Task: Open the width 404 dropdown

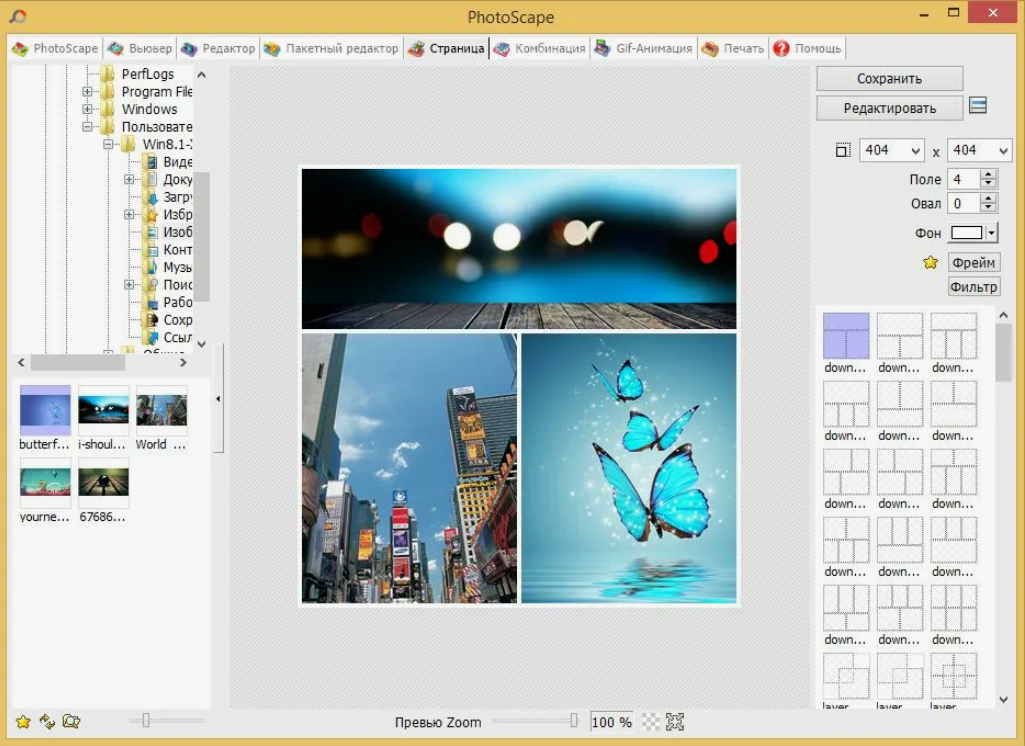Action: point(915,151)
